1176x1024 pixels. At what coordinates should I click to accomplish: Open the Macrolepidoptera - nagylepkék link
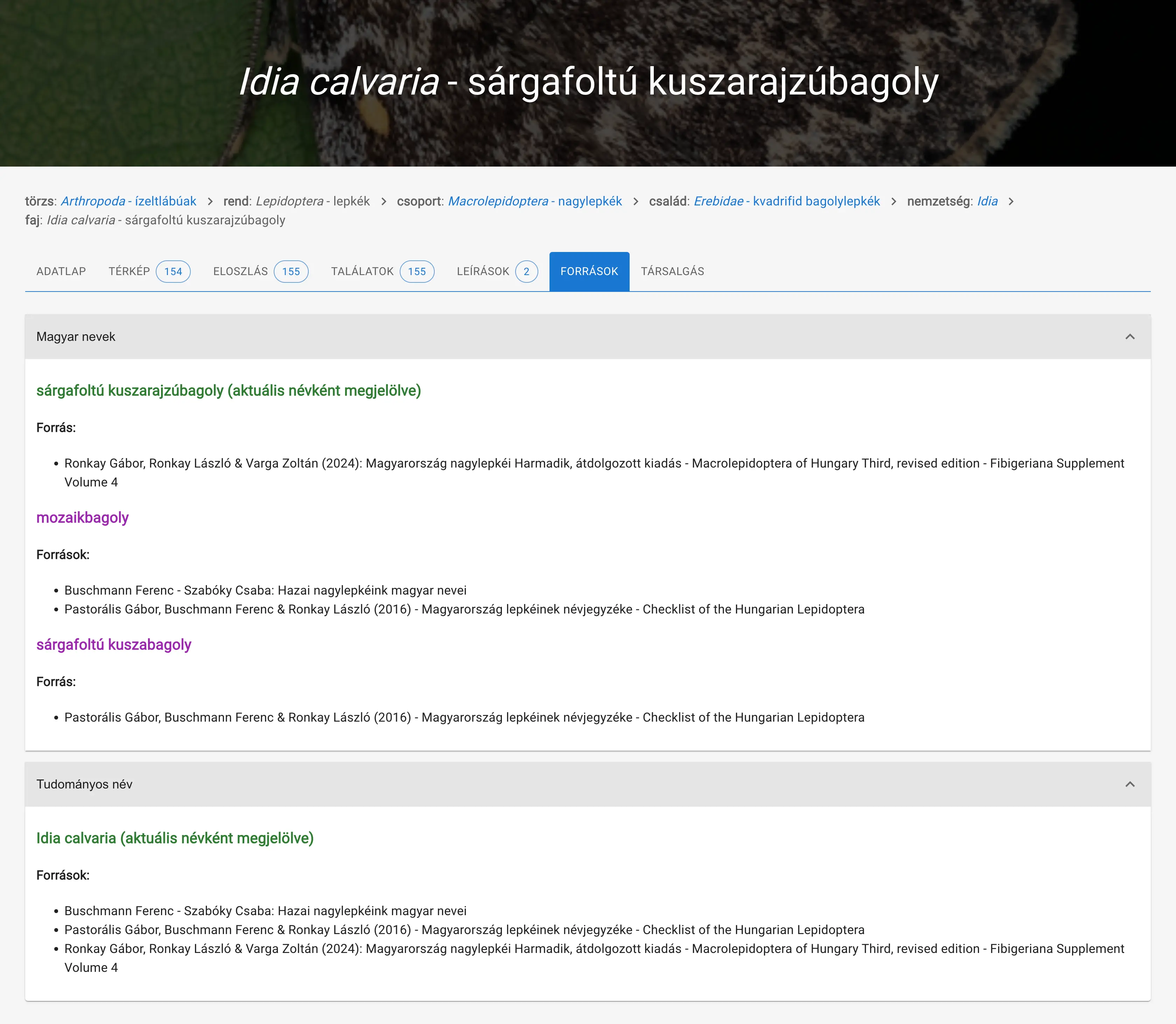click(x=535, y=201)
